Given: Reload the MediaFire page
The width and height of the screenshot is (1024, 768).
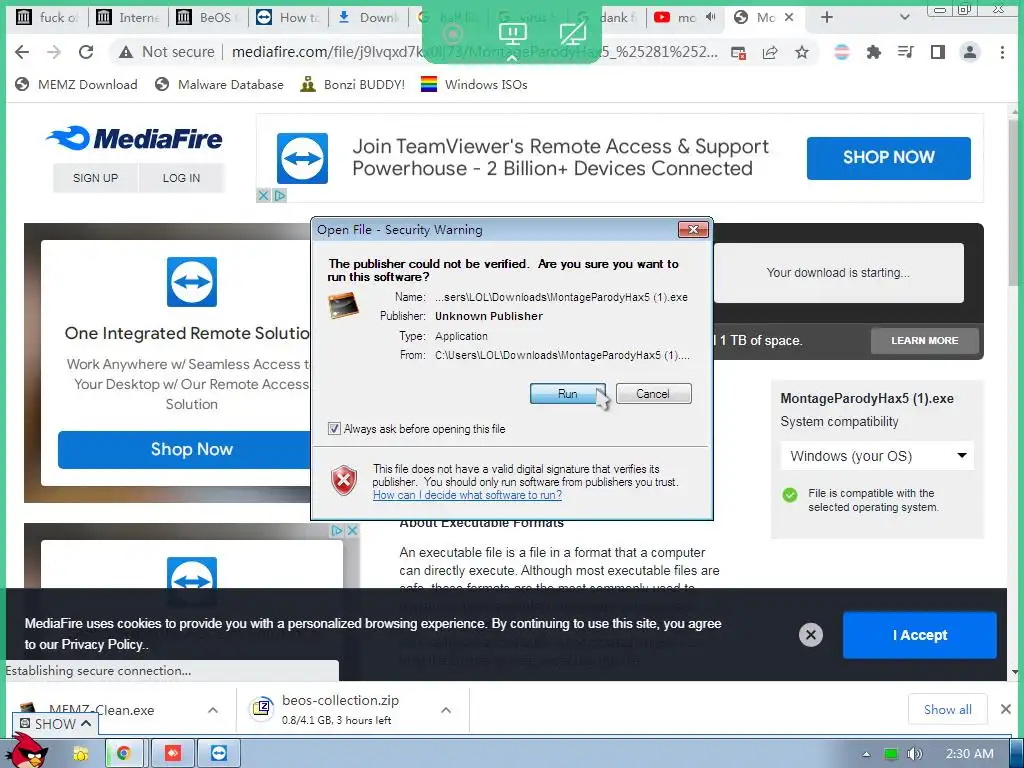Looking at the screenshot, I should (86, 52).
